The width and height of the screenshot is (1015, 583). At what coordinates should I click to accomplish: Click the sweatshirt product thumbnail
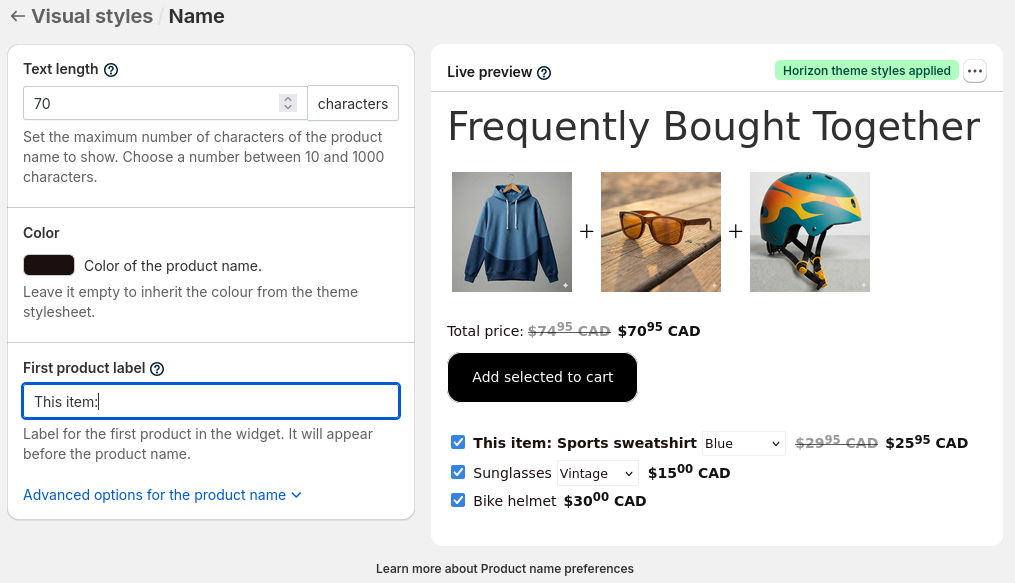tap(512, 232)
